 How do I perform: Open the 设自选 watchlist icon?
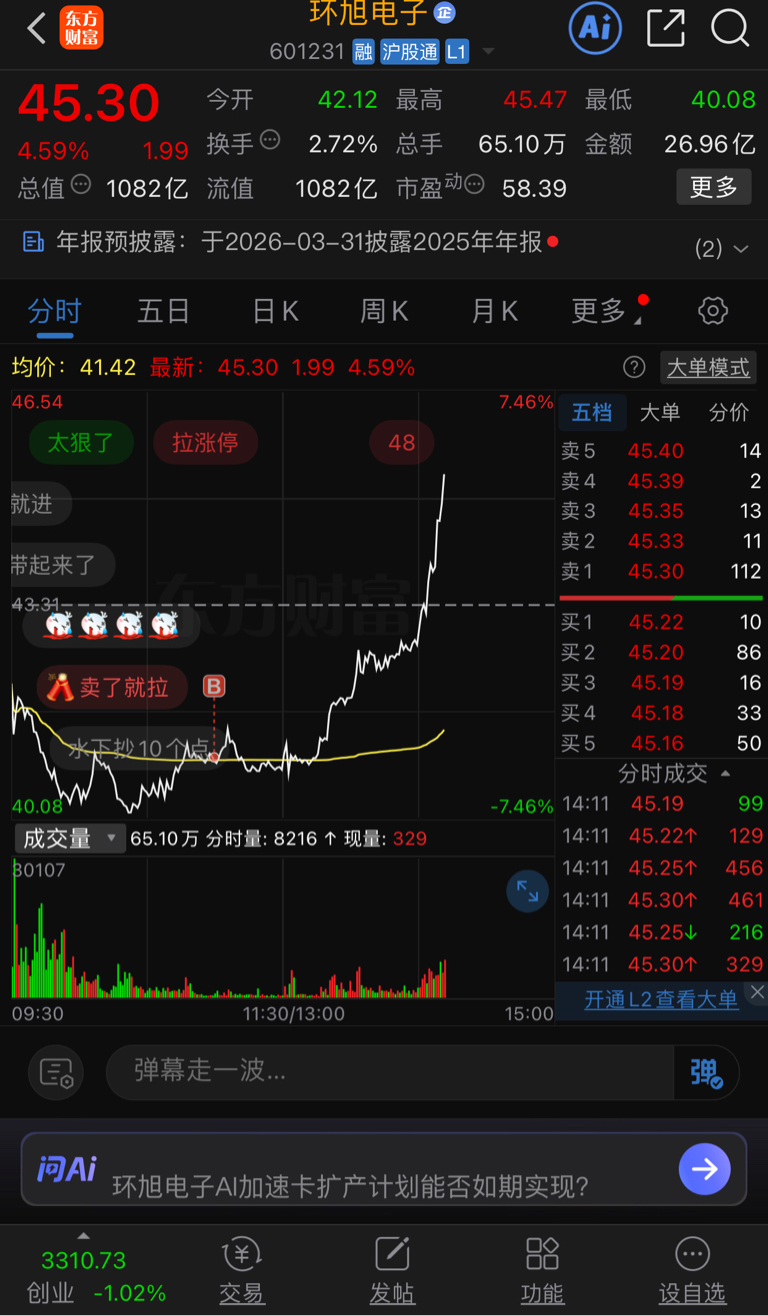point(692,1270)
